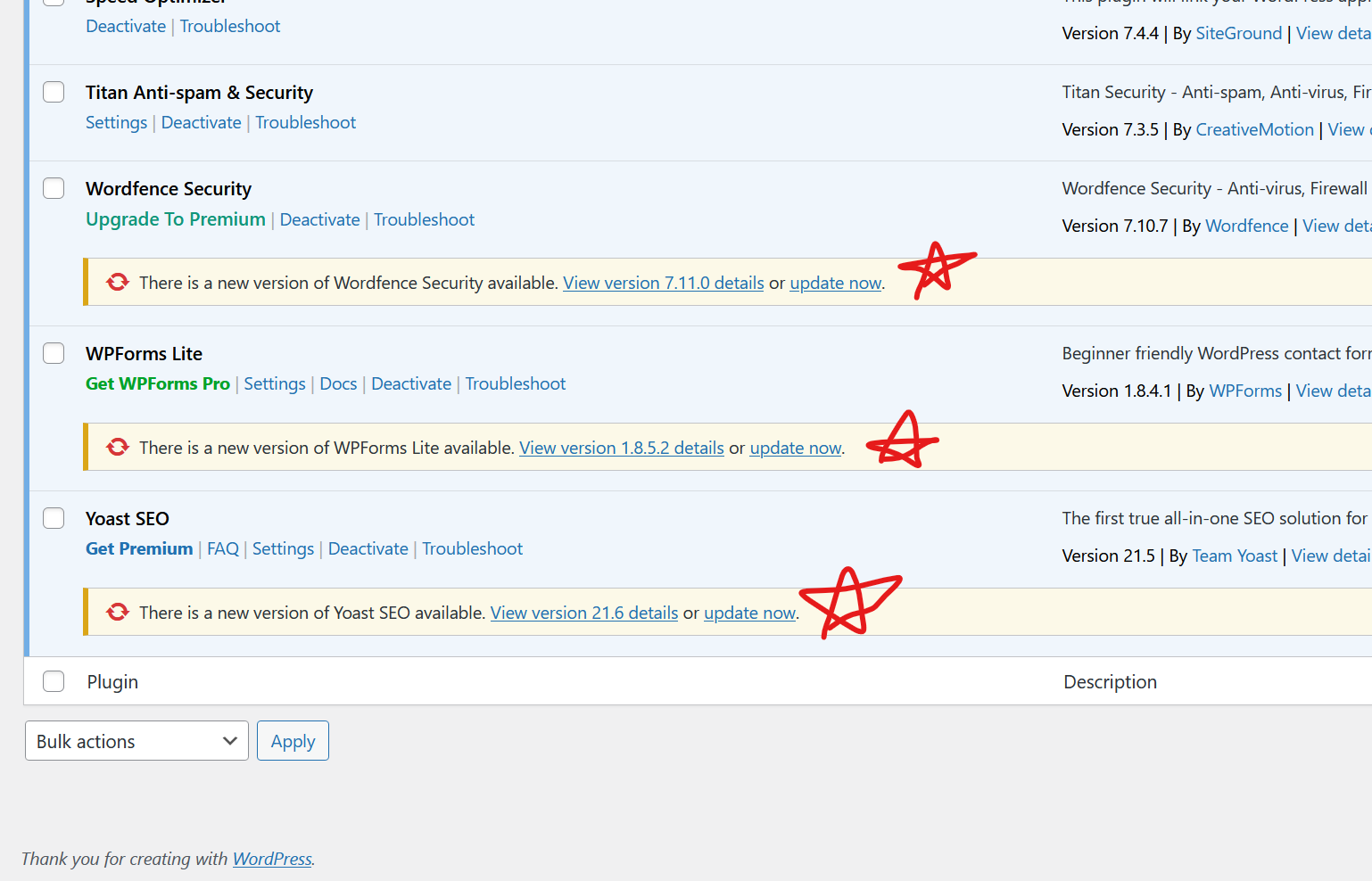This screenshot has height=881, width=1372.
Task: Select all plugins using the footer header checkbox
Action: tap(54, 681)
